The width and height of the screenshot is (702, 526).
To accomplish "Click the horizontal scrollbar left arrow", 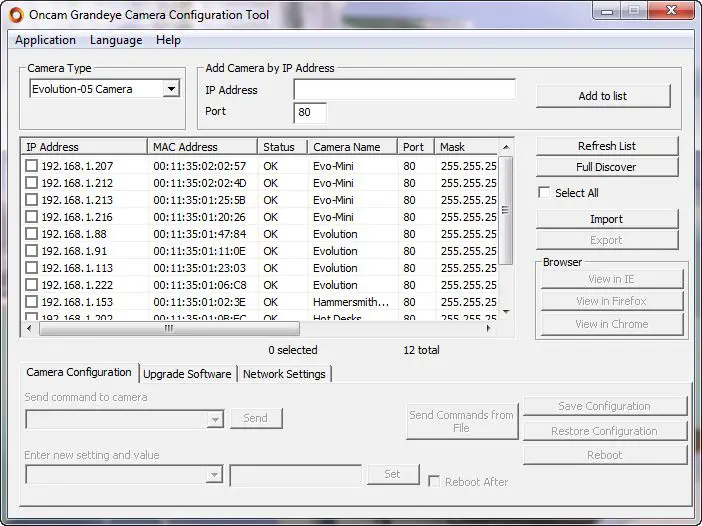I will (29, 328).
